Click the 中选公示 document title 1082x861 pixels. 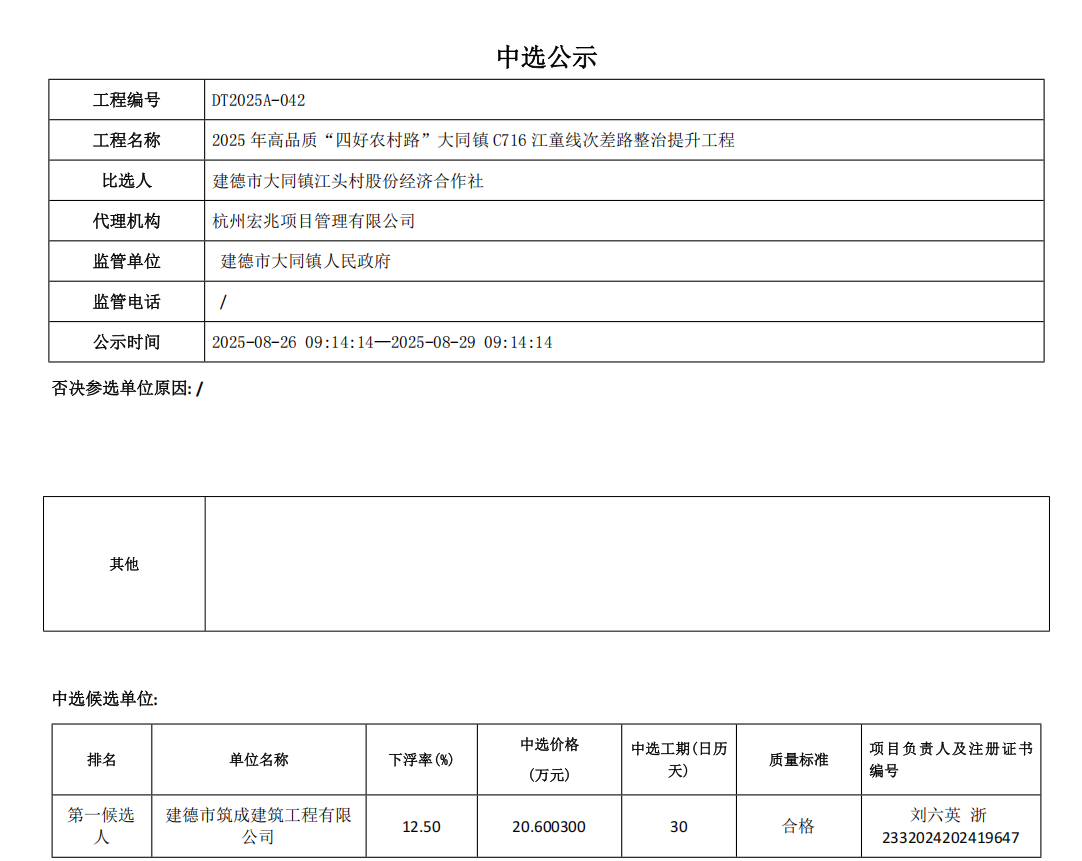coord(546,57)
